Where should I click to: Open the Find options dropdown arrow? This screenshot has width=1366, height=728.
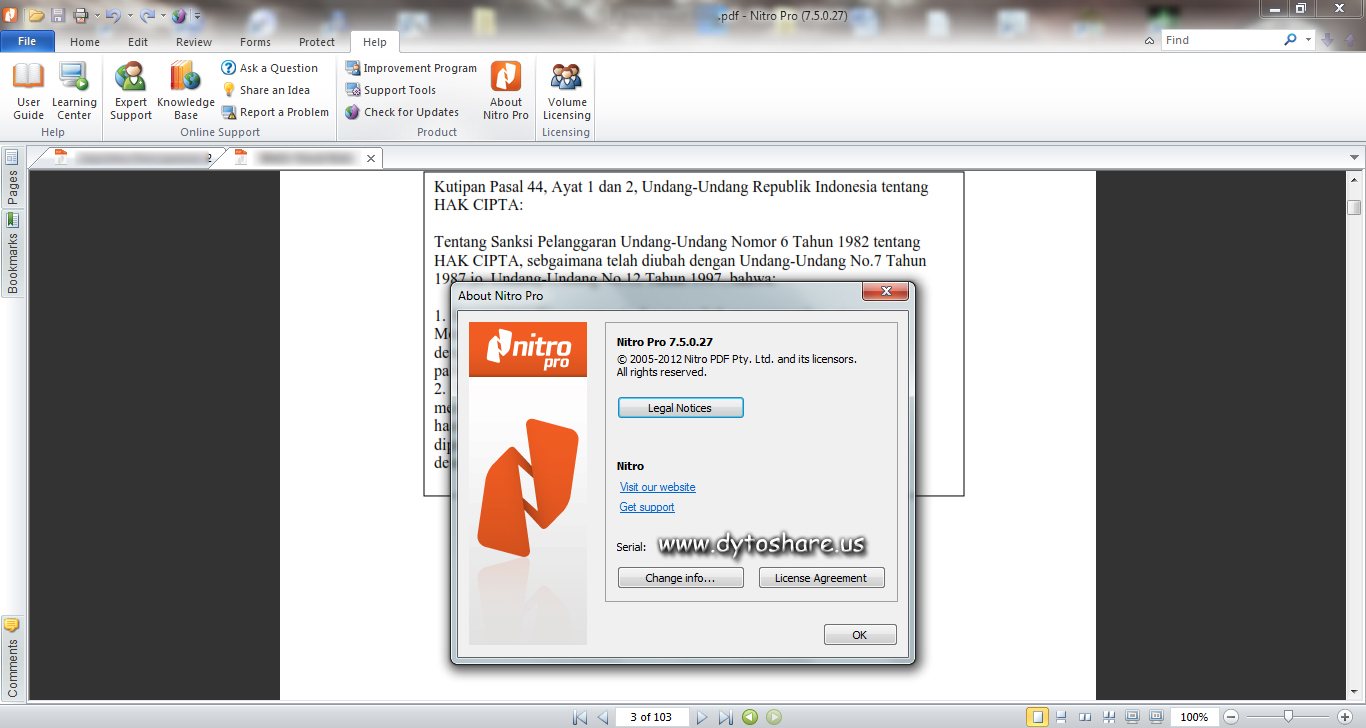[1308, 40]
